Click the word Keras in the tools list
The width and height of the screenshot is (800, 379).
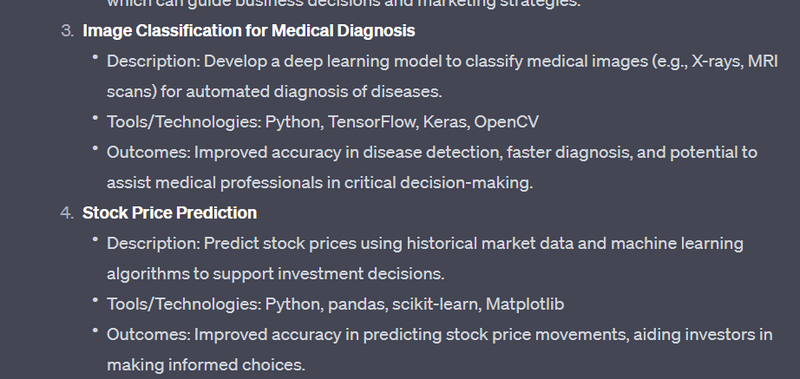(446, 122)
